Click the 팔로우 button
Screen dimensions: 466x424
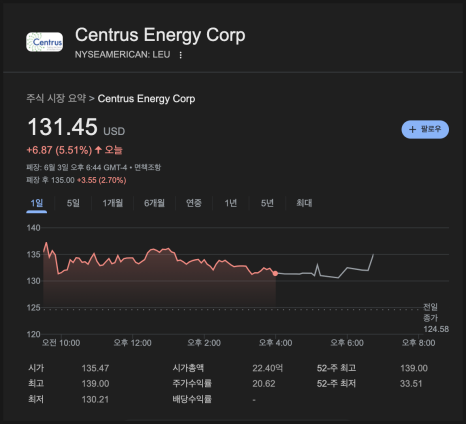tap(425, 129)
